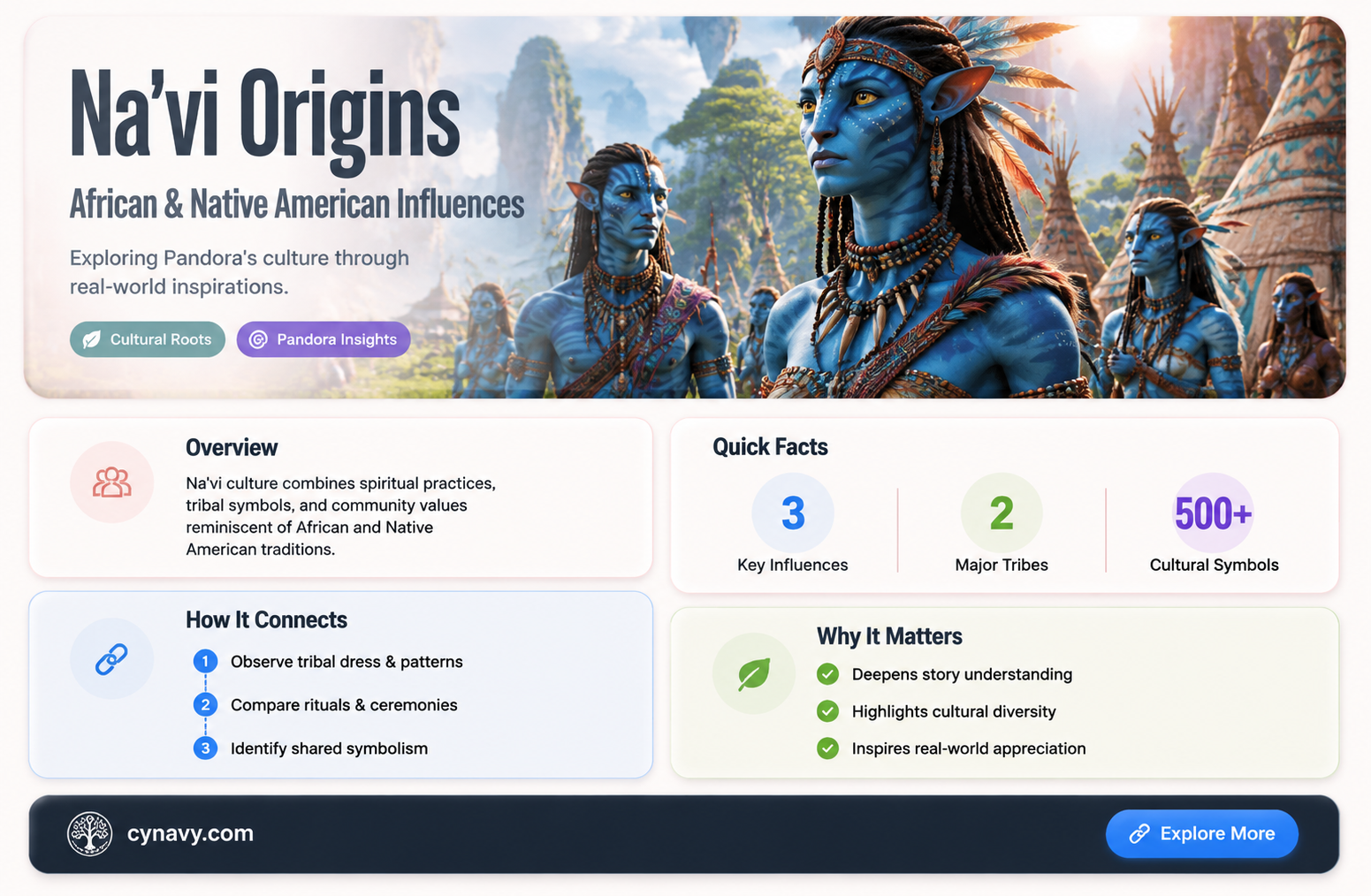Click the African & Native American Influences subtitle
Image resolution: width=1371 pixels, height=896 pixels.
297,204
